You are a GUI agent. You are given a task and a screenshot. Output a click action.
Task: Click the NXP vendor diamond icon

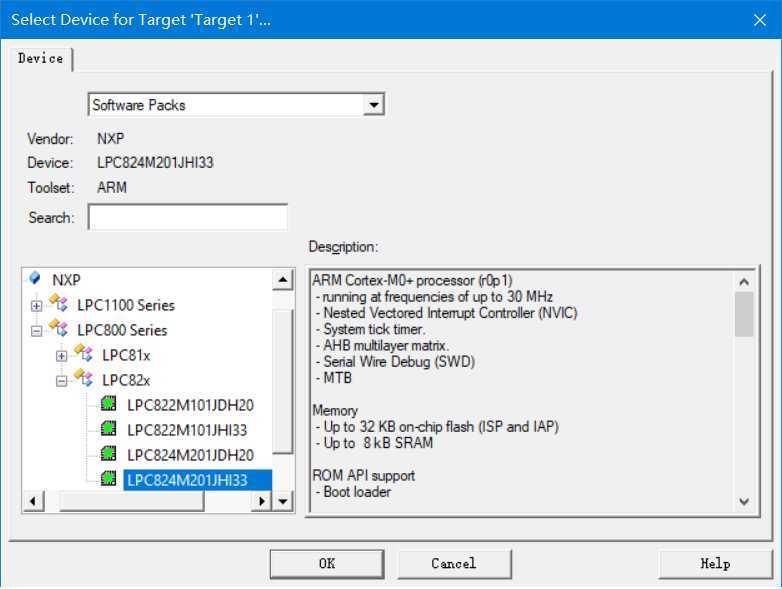(35, 278)
